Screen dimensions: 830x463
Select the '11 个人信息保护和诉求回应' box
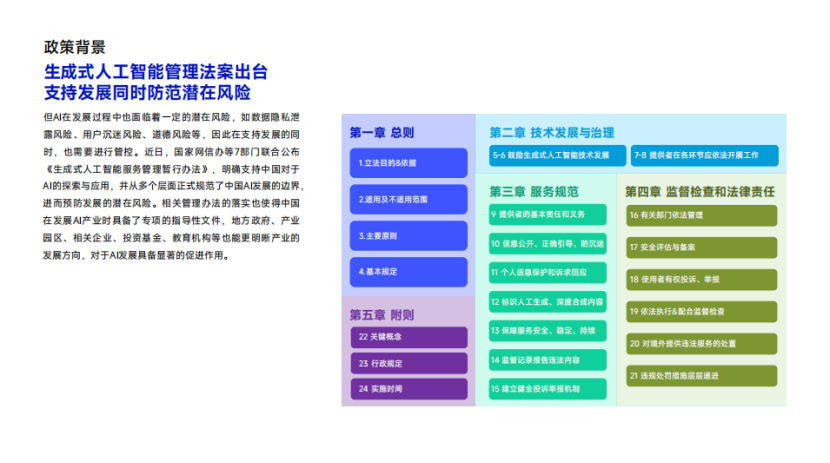tap(547, 273)
